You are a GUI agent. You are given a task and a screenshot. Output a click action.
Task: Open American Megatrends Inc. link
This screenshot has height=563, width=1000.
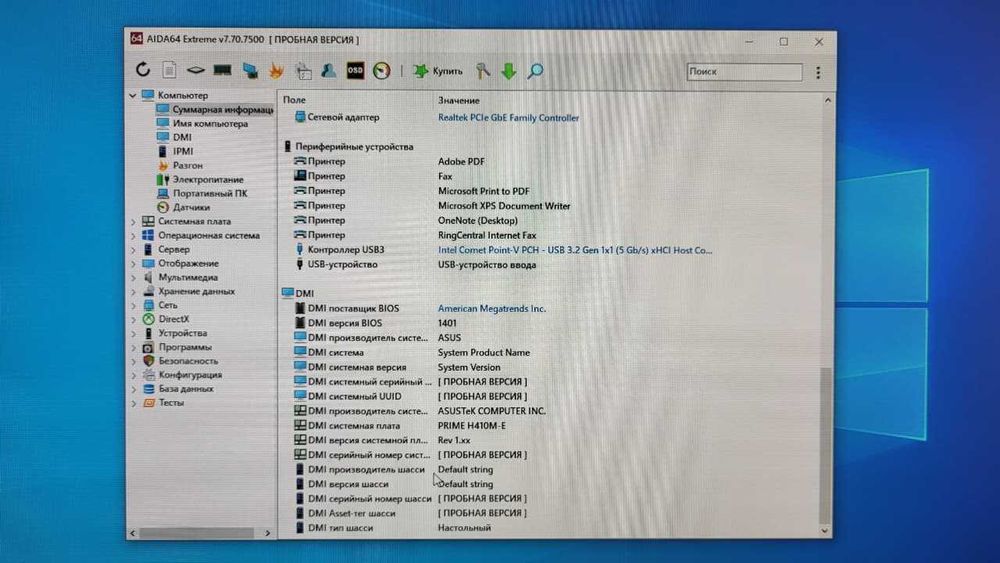pyautogui.click(x=492, y=309)
